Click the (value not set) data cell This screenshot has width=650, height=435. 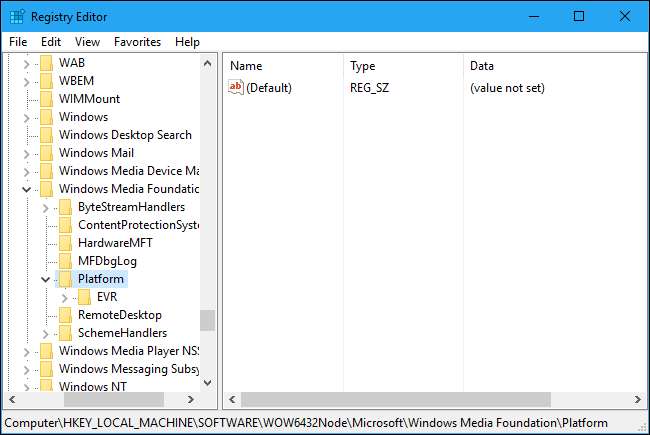point(507,87)
